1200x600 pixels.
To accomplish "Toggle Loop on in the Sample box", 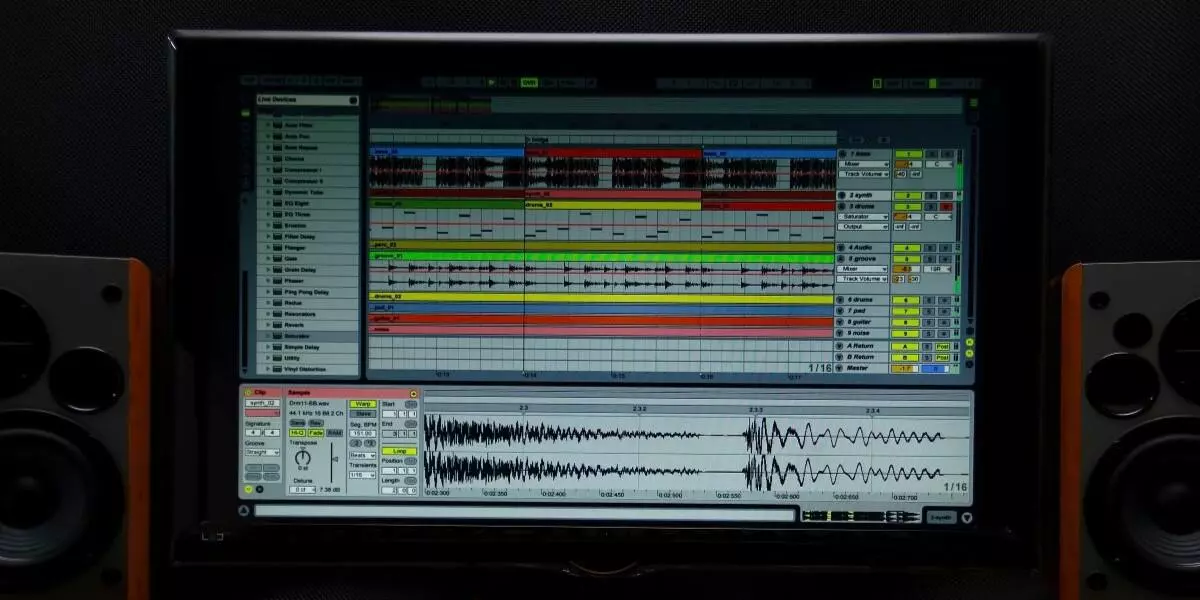I will click(399, 451).
